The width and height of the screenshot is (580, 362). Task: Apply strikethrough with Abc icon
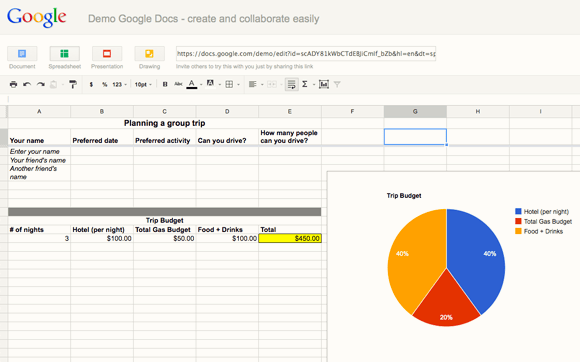178,84
